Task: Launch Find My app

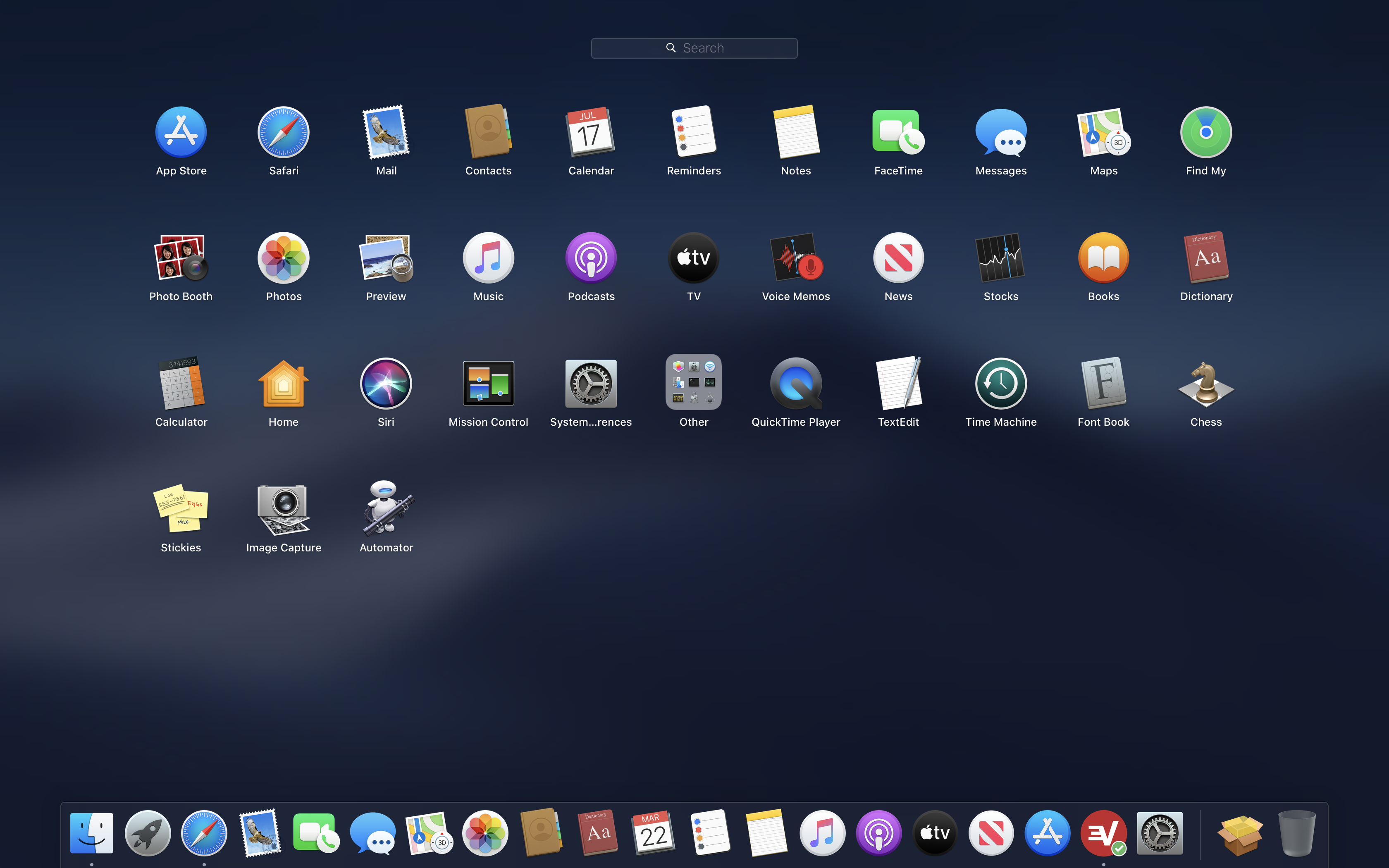Action: pyautogui.click(x=1205, y=132)
